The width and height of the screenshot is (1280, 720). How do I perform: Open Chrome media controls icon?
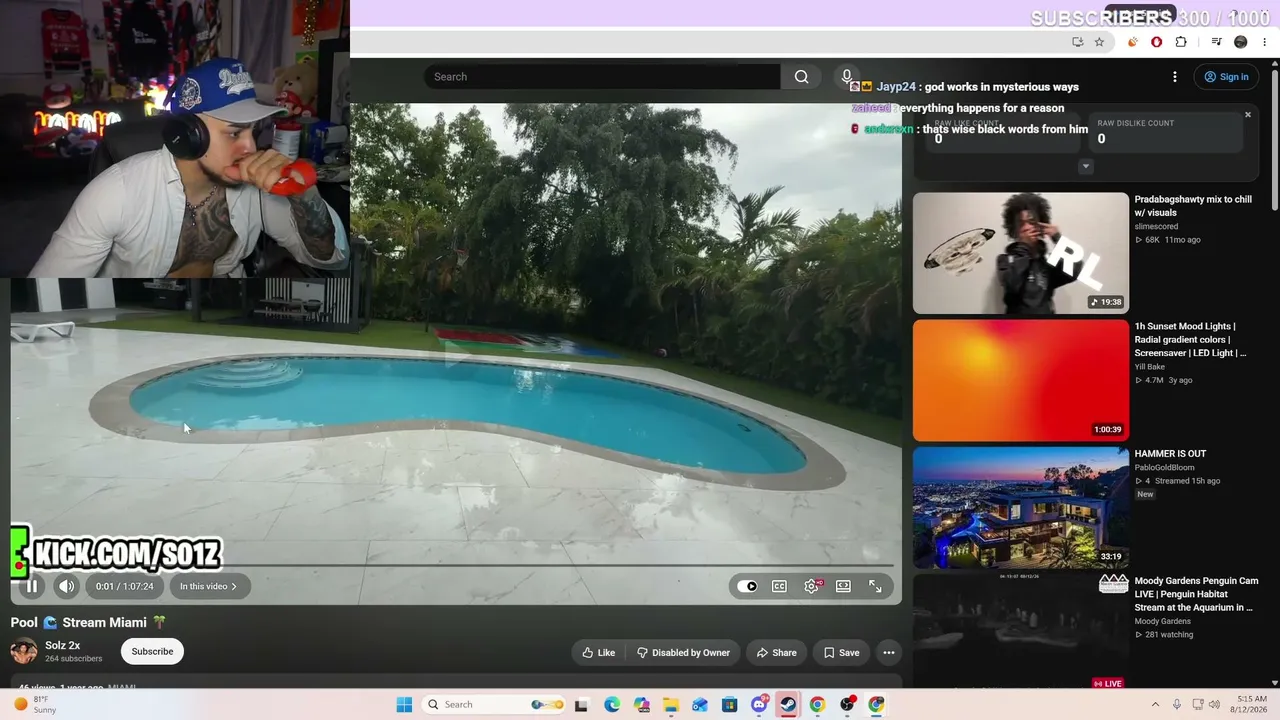(1216, 42)
